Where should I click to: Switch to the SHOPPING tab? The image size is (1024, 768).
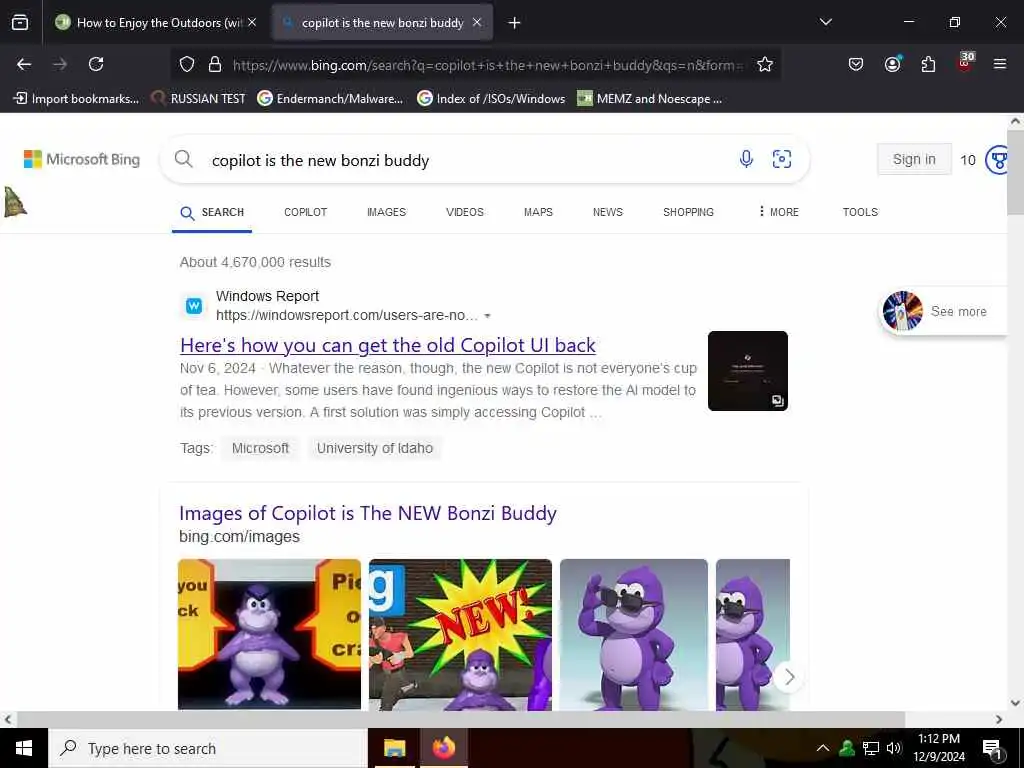(688, 212)
